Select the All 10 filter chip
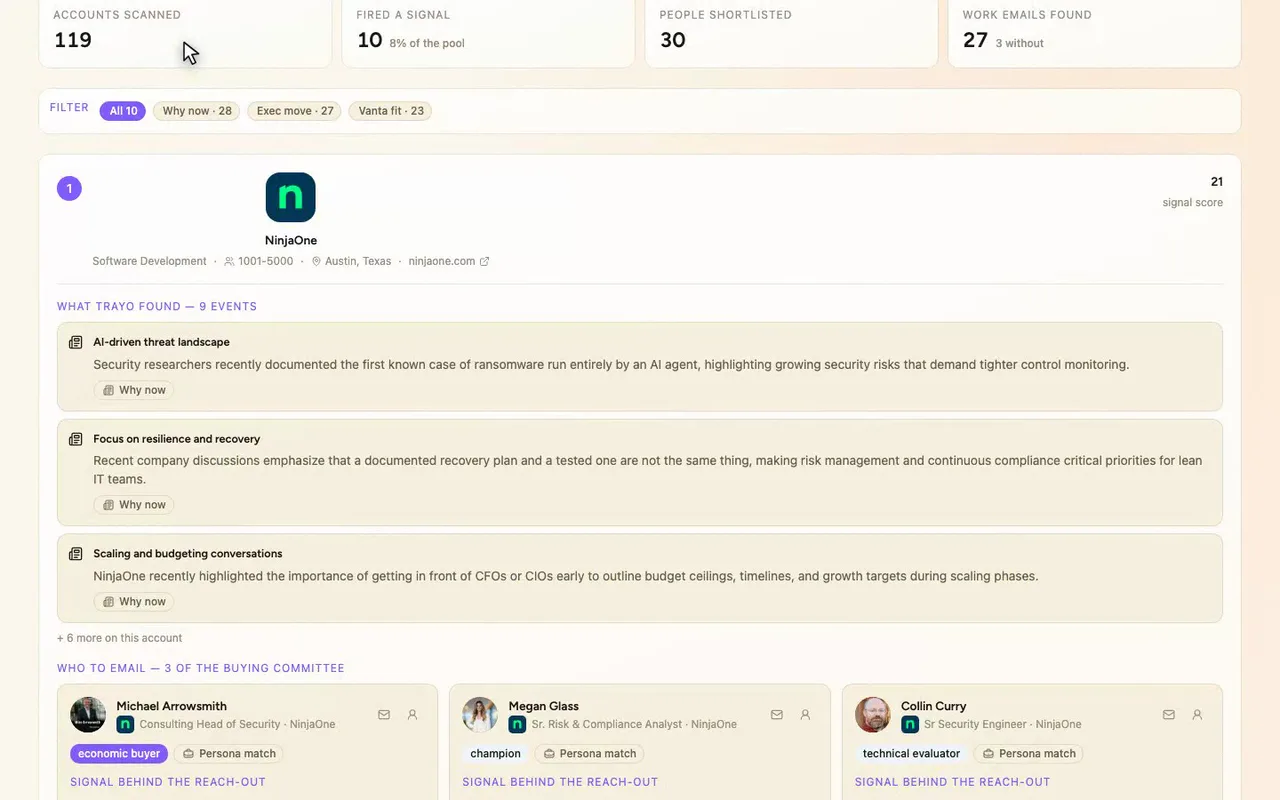 [x=123, y=111]
